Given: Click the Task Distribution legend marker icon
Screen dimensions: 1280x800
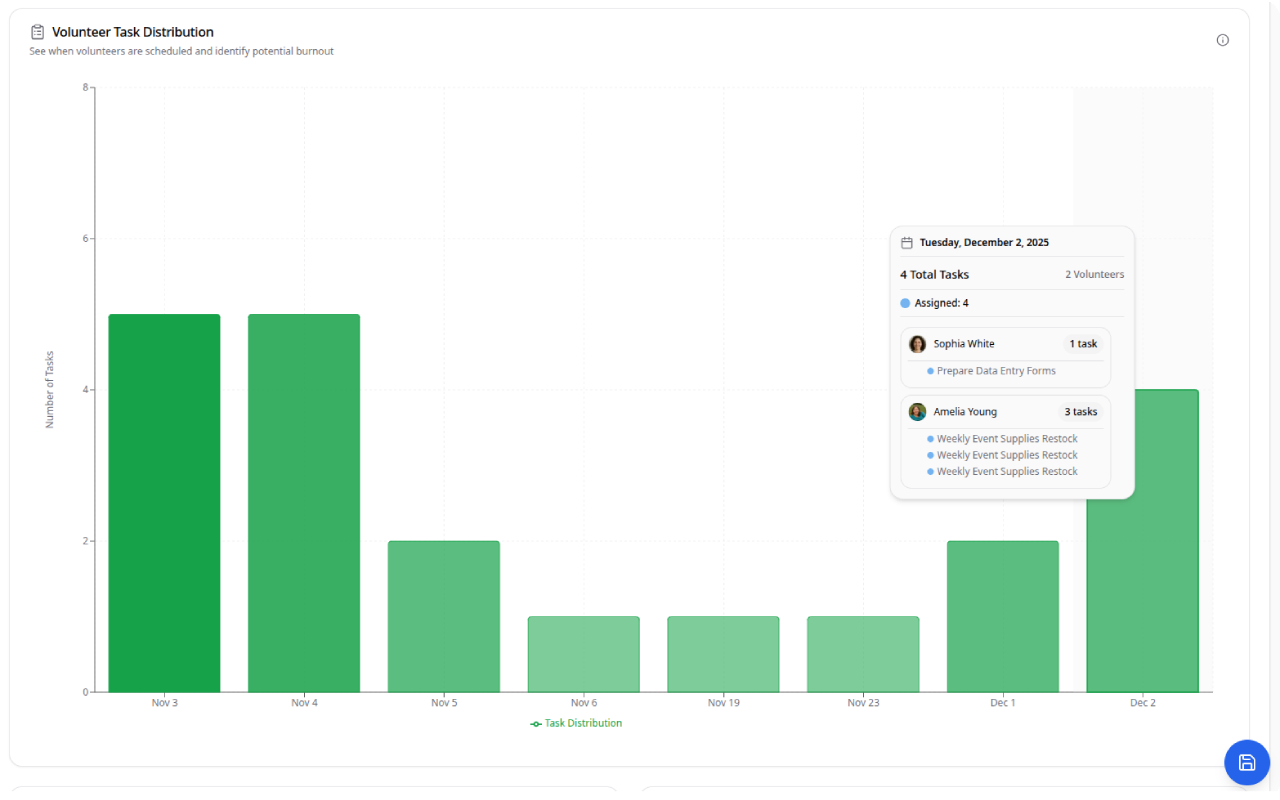Looking at the screenshot, I should 536,724.
